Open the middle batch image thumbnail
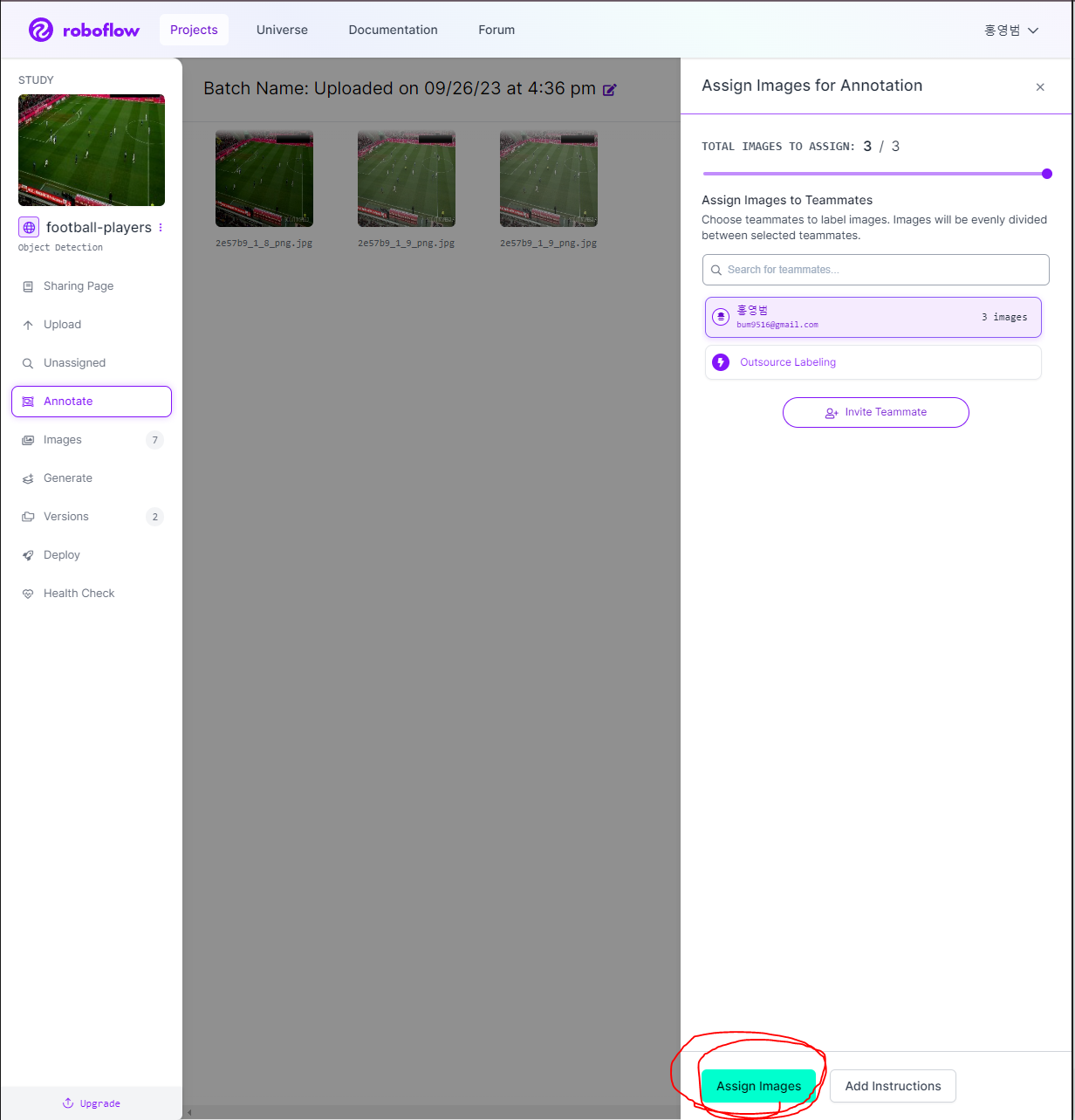Viewport: 1075px width, 1120px height. 407,179
